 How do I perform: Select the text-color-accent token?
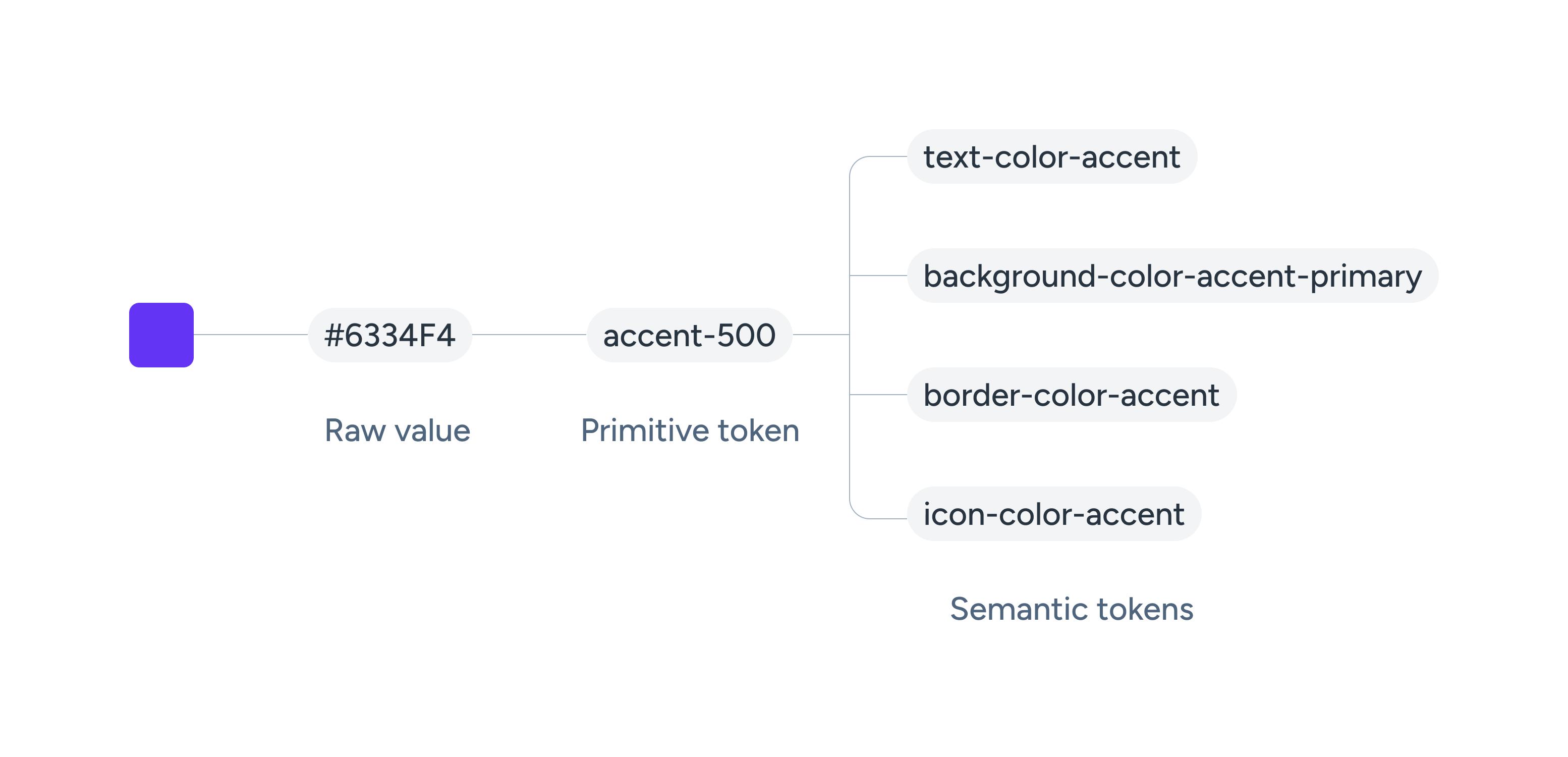click(x=1051, y=156)
